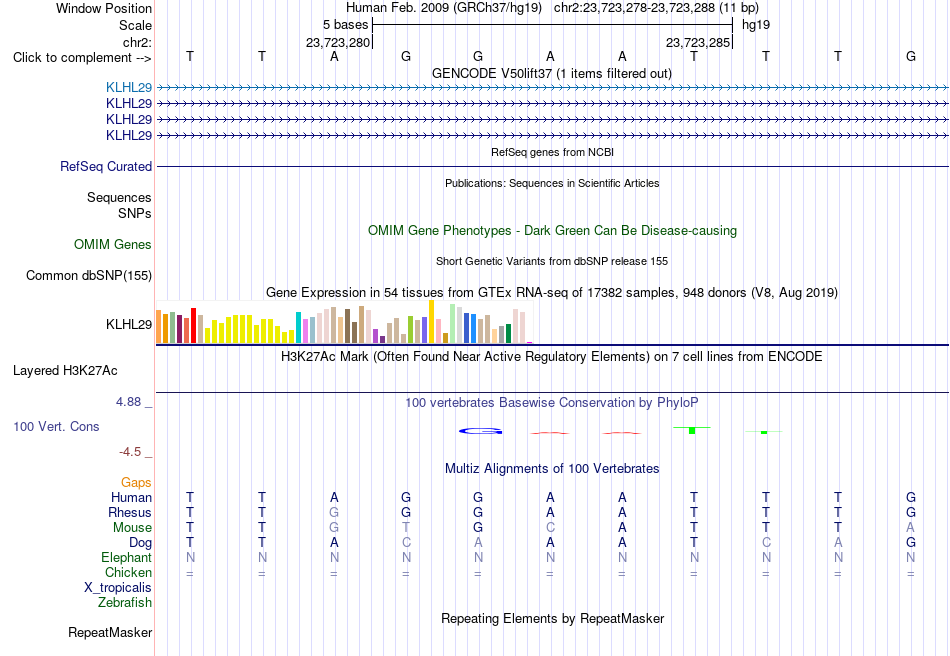Screen dimensions: 950x656
Task: Click the GTEx Gene Expression track title
Action: pyautogui.click(x=551, y=293)
